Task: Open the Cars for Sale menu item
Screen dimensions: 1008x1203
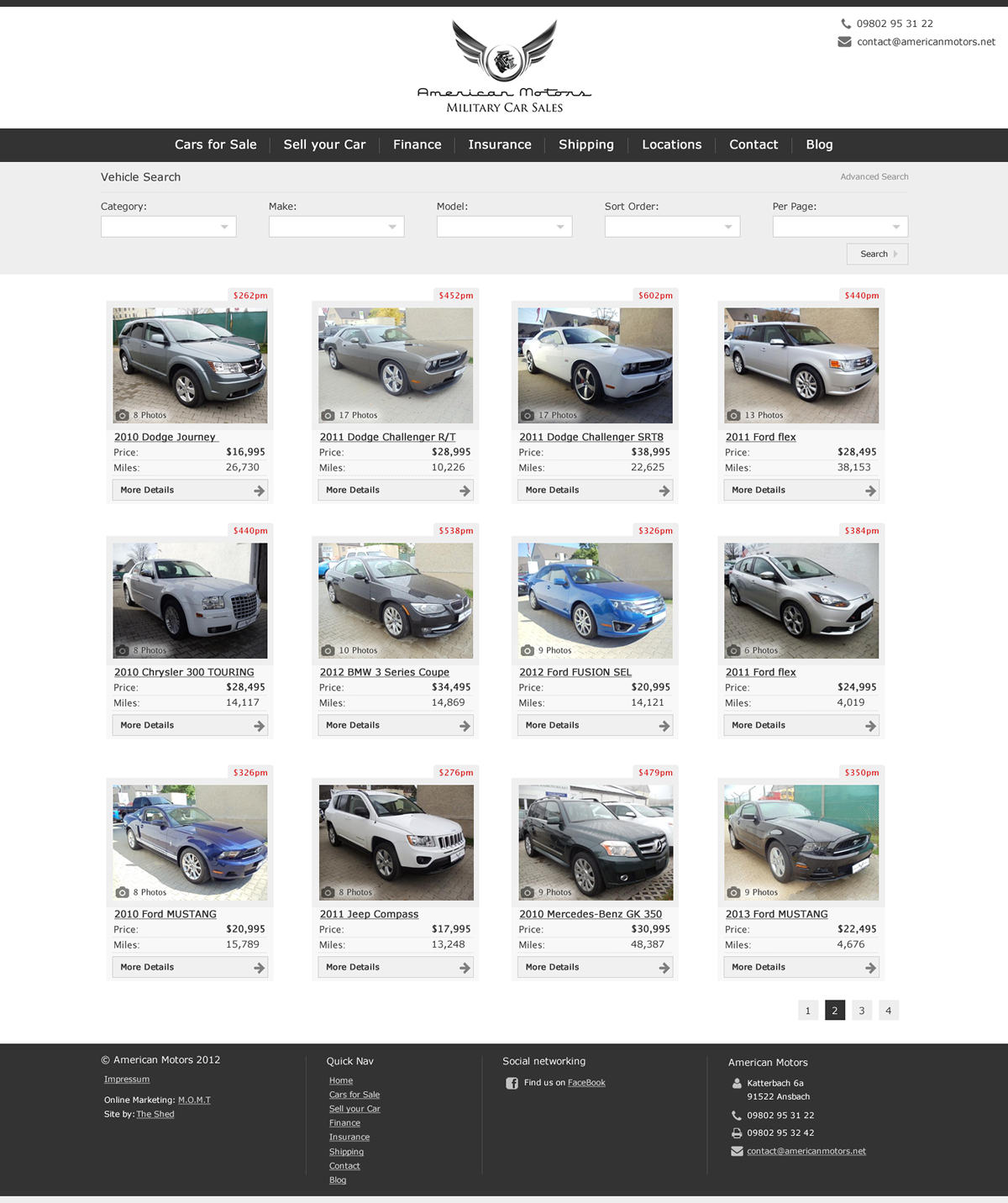Action: tap(216, 144)
